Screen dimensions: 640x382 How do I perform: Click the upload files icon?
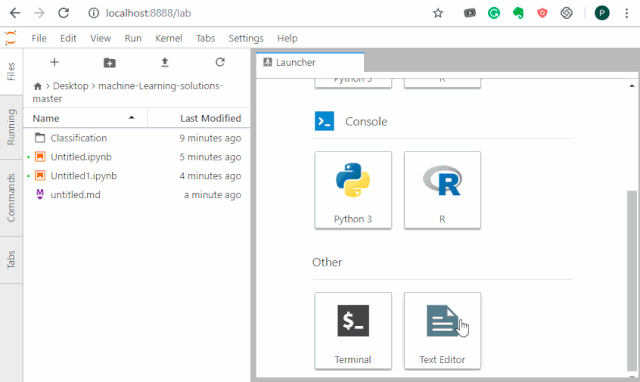[x=164, y=62]
